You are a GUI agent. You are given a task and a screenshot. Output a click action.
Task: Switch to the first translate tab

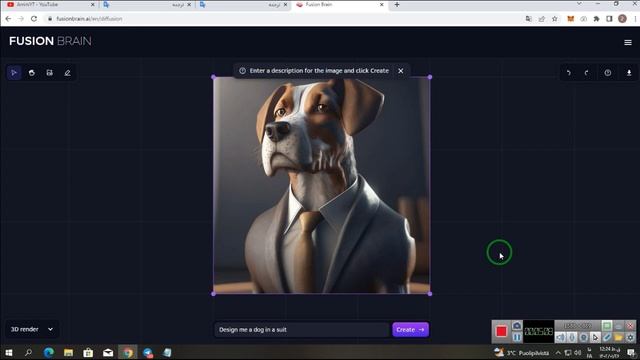[x=147, y=4]
